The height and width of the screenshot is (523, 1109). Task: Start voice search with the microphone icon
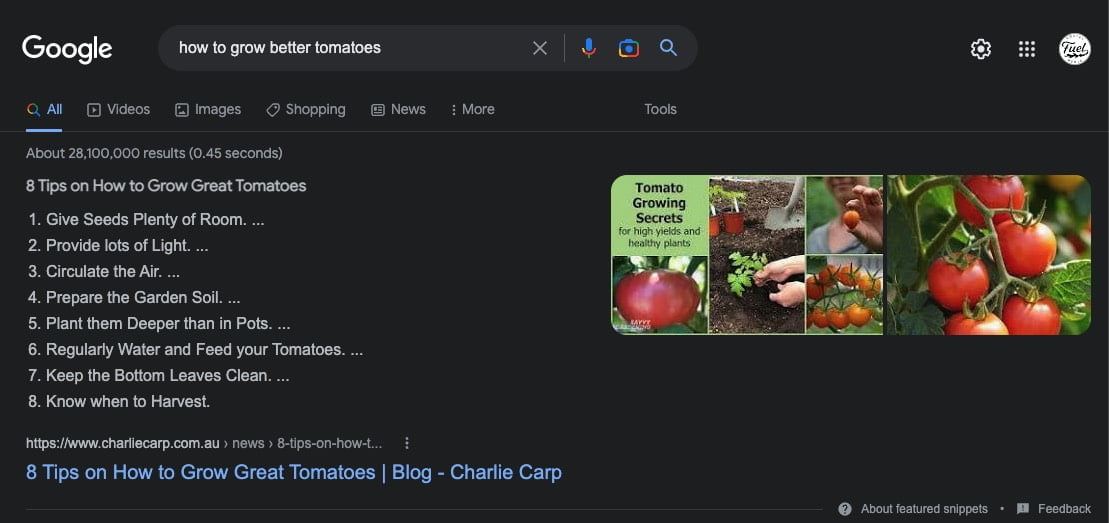coord(588,48)
